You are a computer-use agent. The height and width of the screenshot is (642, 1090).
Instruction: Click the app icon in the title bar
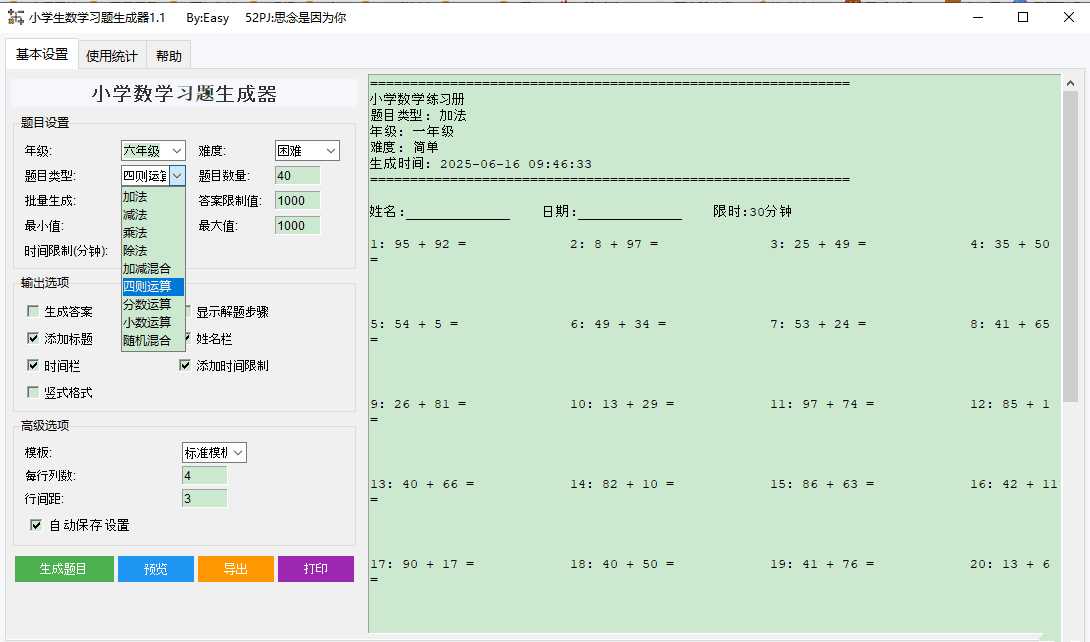click(x=16, y=17)
